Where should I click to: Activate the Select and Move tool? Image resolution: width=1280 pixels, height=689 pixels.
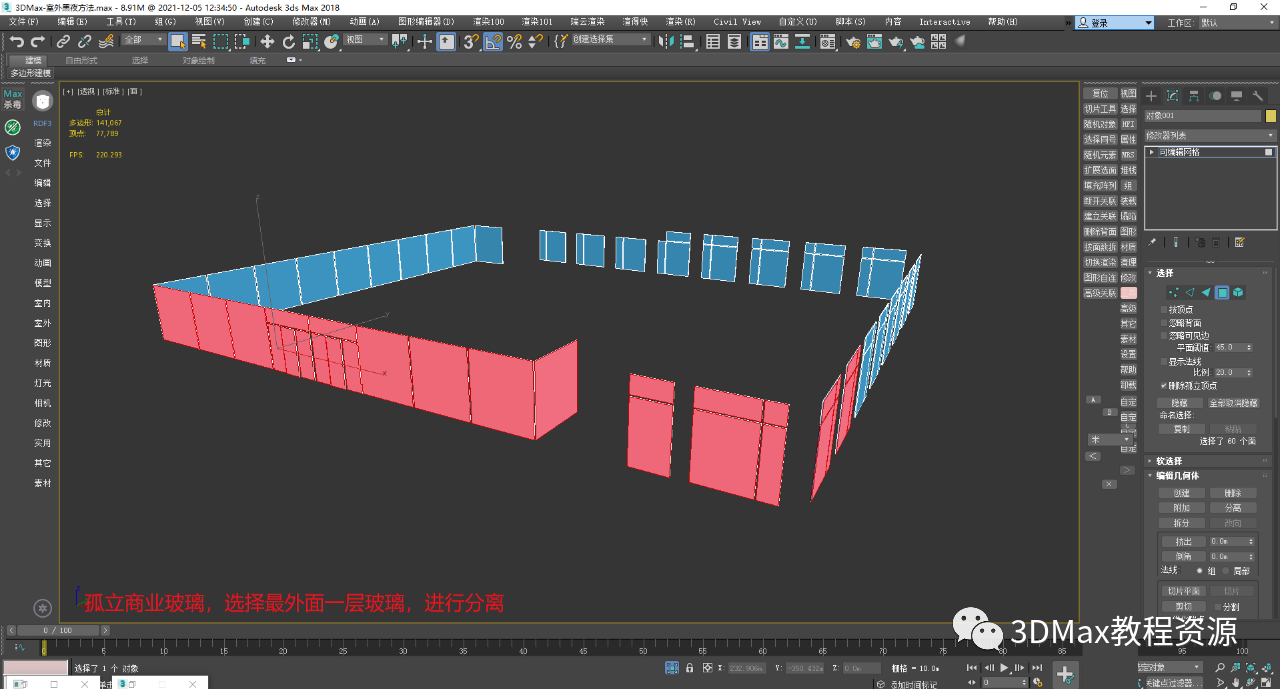267,42
